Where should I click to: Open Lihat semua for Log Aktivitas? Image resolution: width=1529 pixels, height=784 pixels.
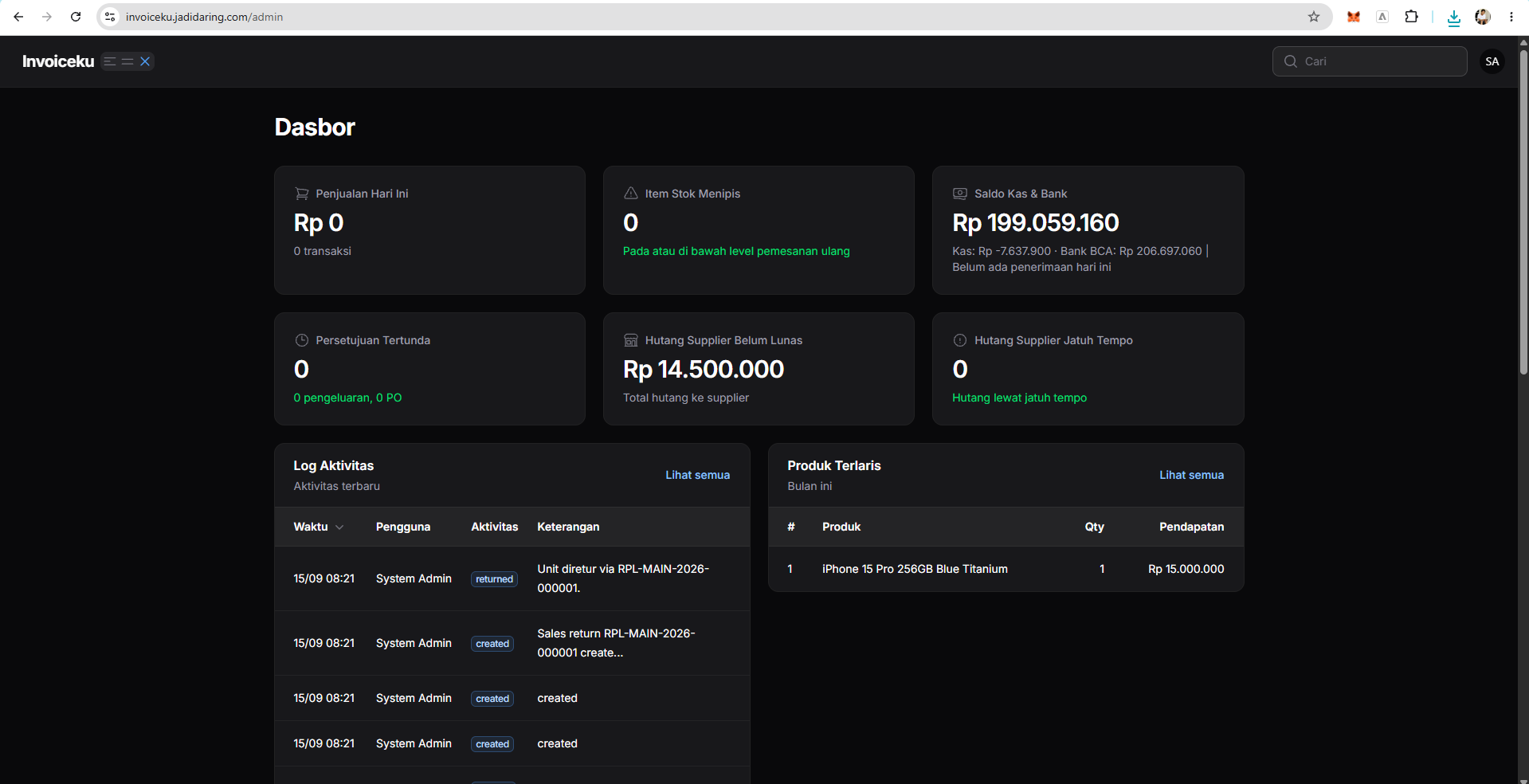point(698,475)
